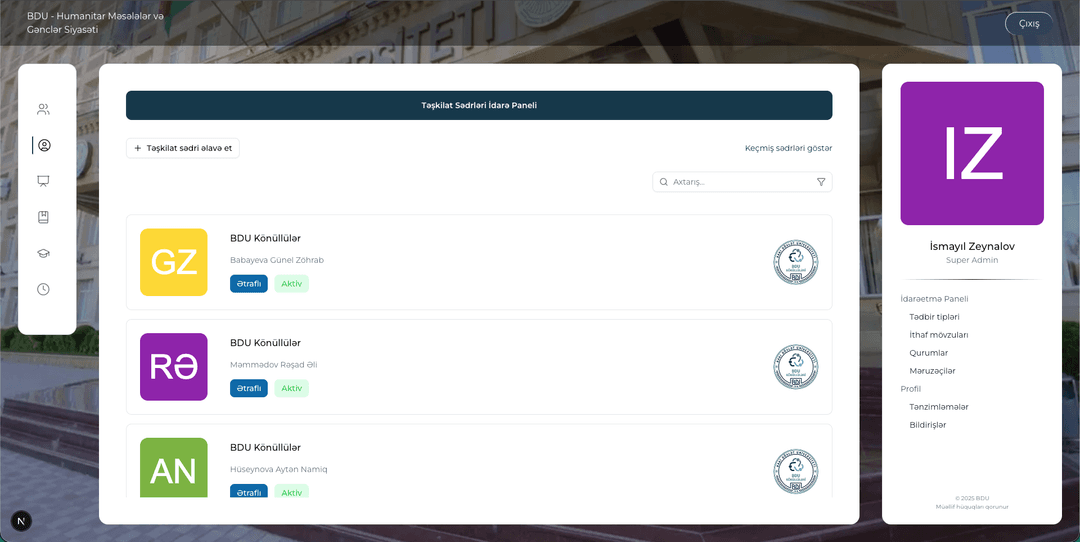The image size is (1080, 542).
Task: Click the Profil section heading
Action: [x=911, y=388]
